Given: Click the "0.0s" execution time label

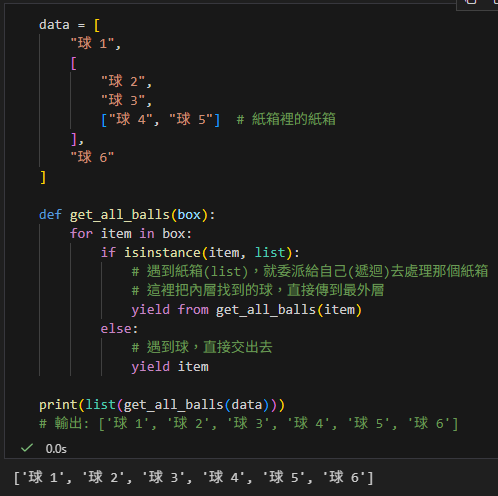Looking at the screenshot, I should click(x=56, y=449).
